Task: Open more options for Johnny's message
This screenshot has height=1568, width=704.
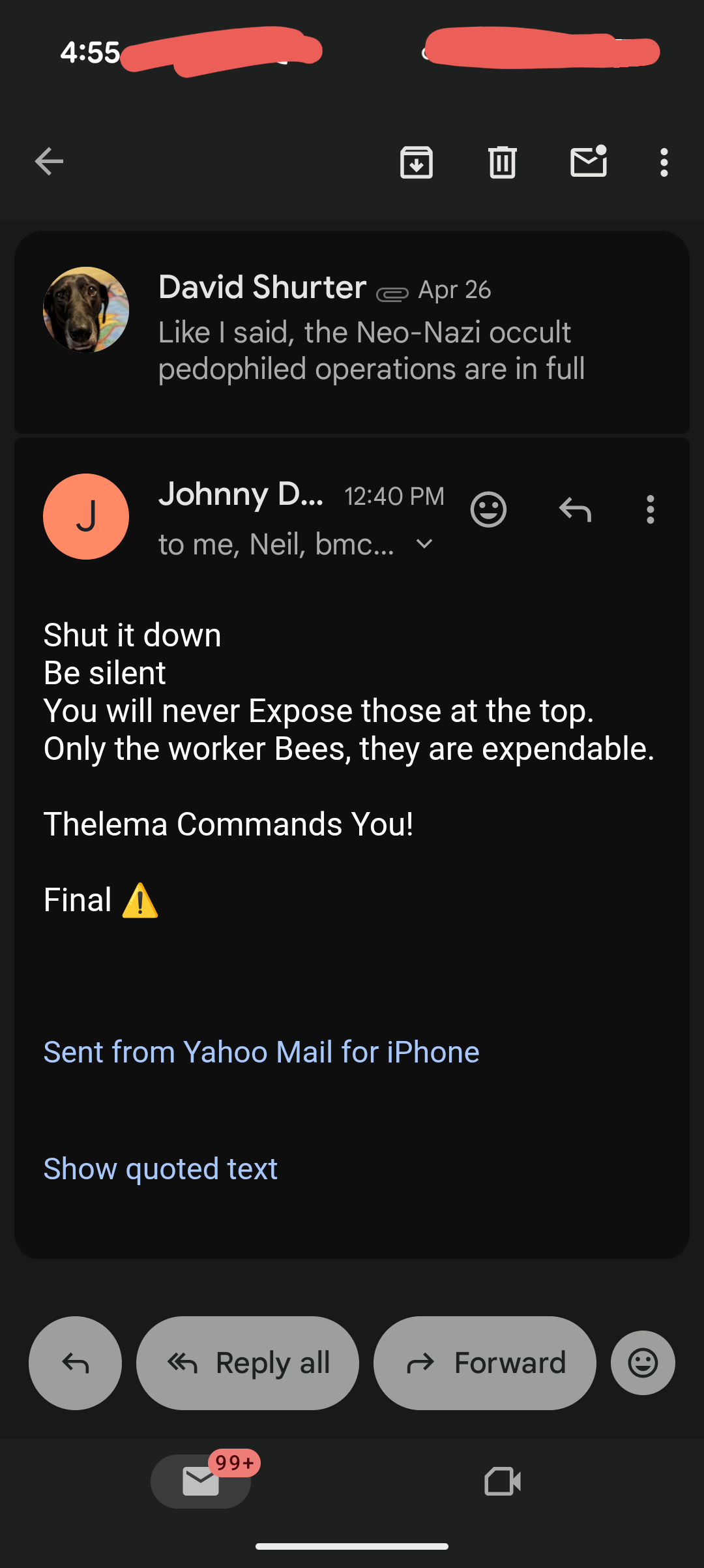Action: click(650, 509)
